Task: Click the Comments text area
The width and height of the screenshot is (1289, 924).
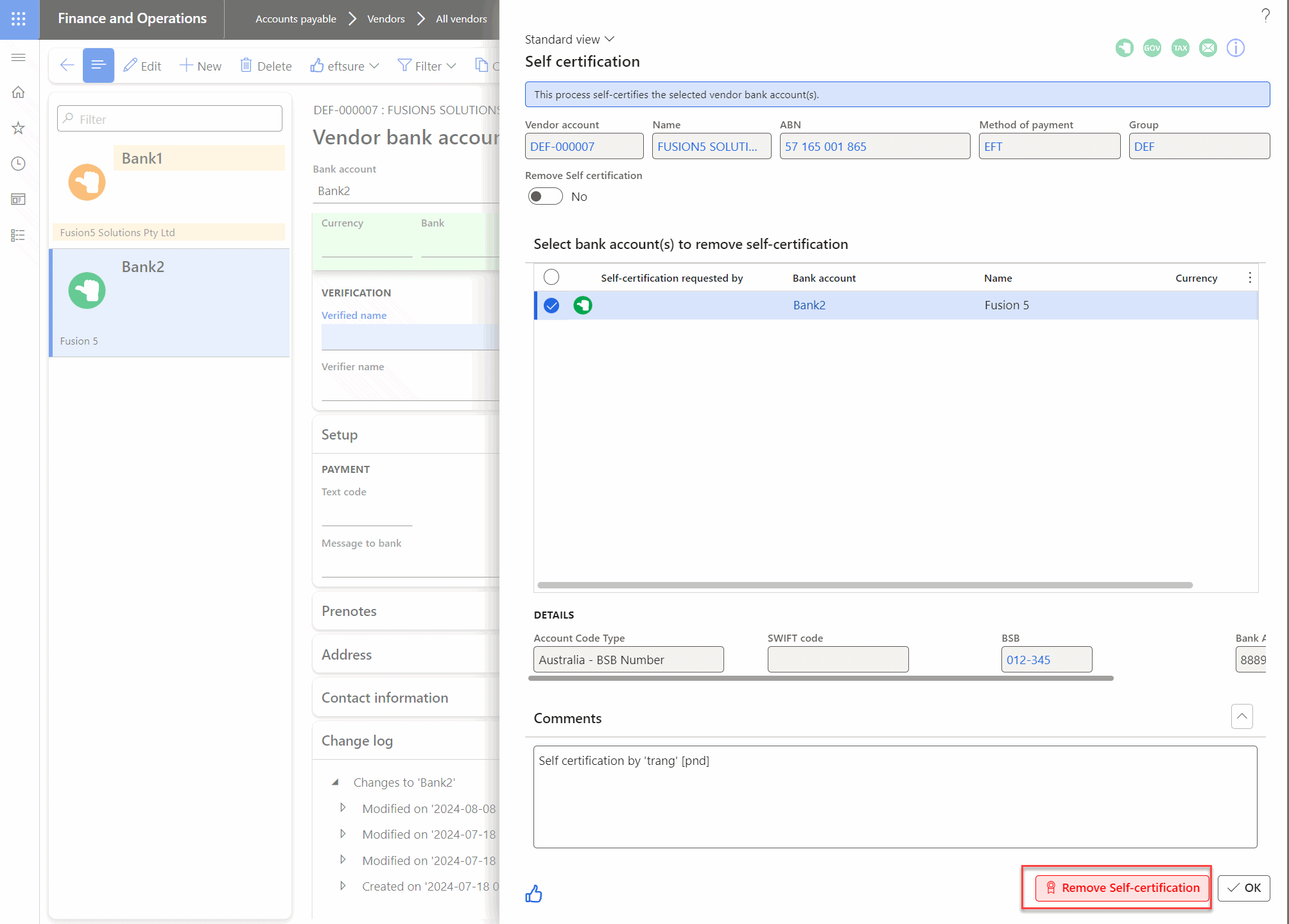Action: [x=895, y=796]
